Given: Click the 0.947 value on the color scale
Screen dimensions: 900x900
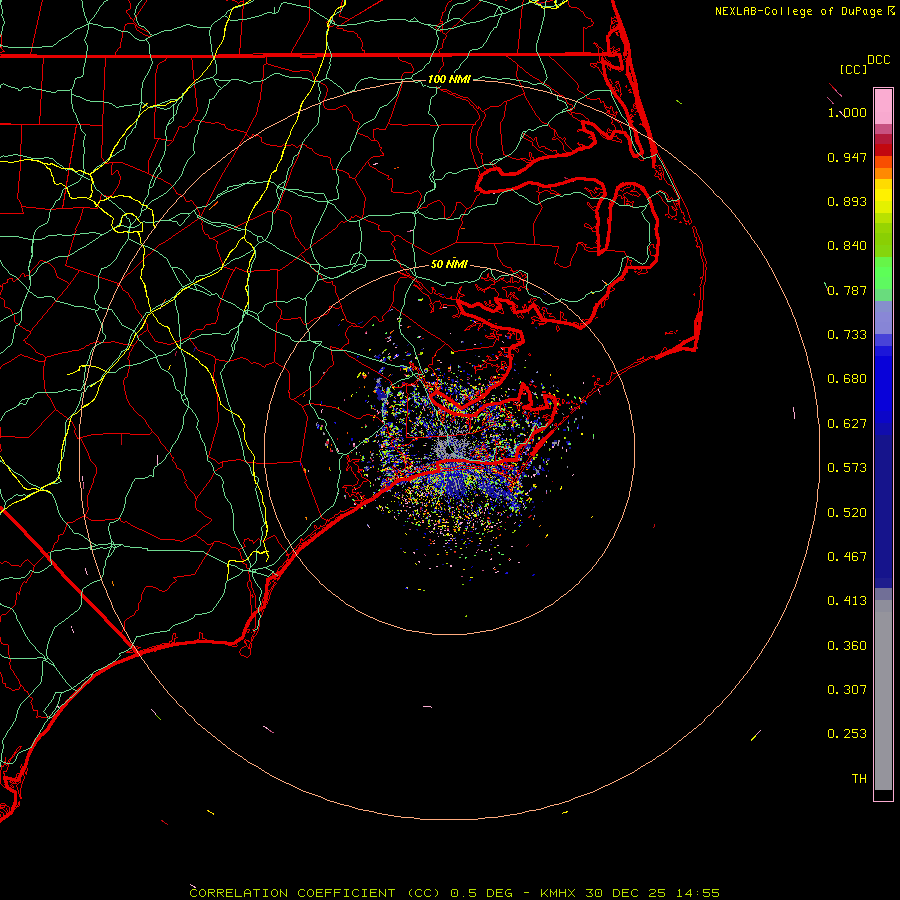Looking at the screenshot, I should [x=847, y=157].
